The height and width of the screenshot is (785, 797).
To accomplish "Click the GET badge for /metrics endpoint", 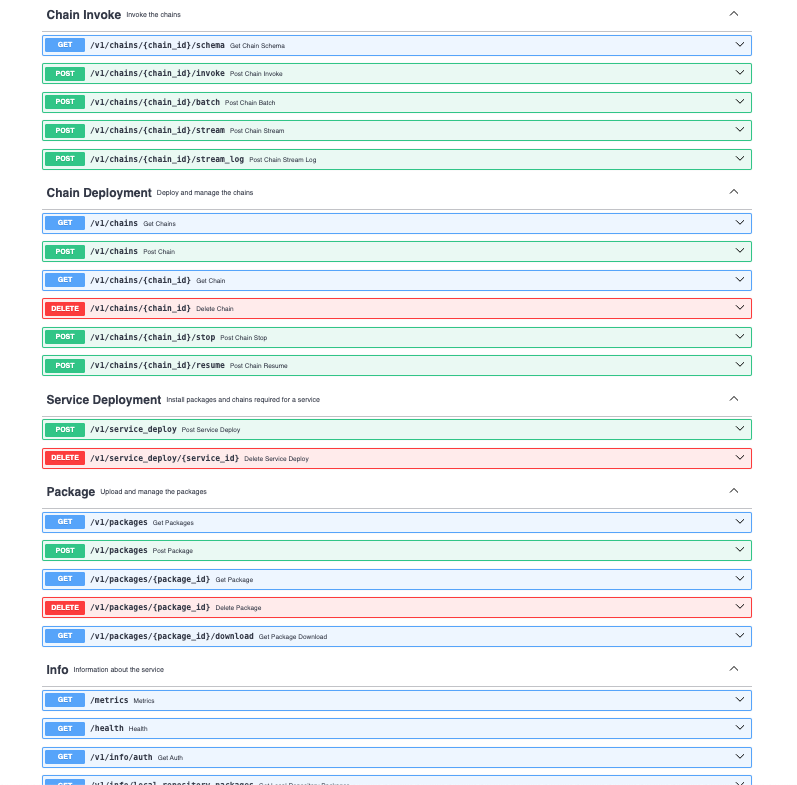I will pos(65,700).
